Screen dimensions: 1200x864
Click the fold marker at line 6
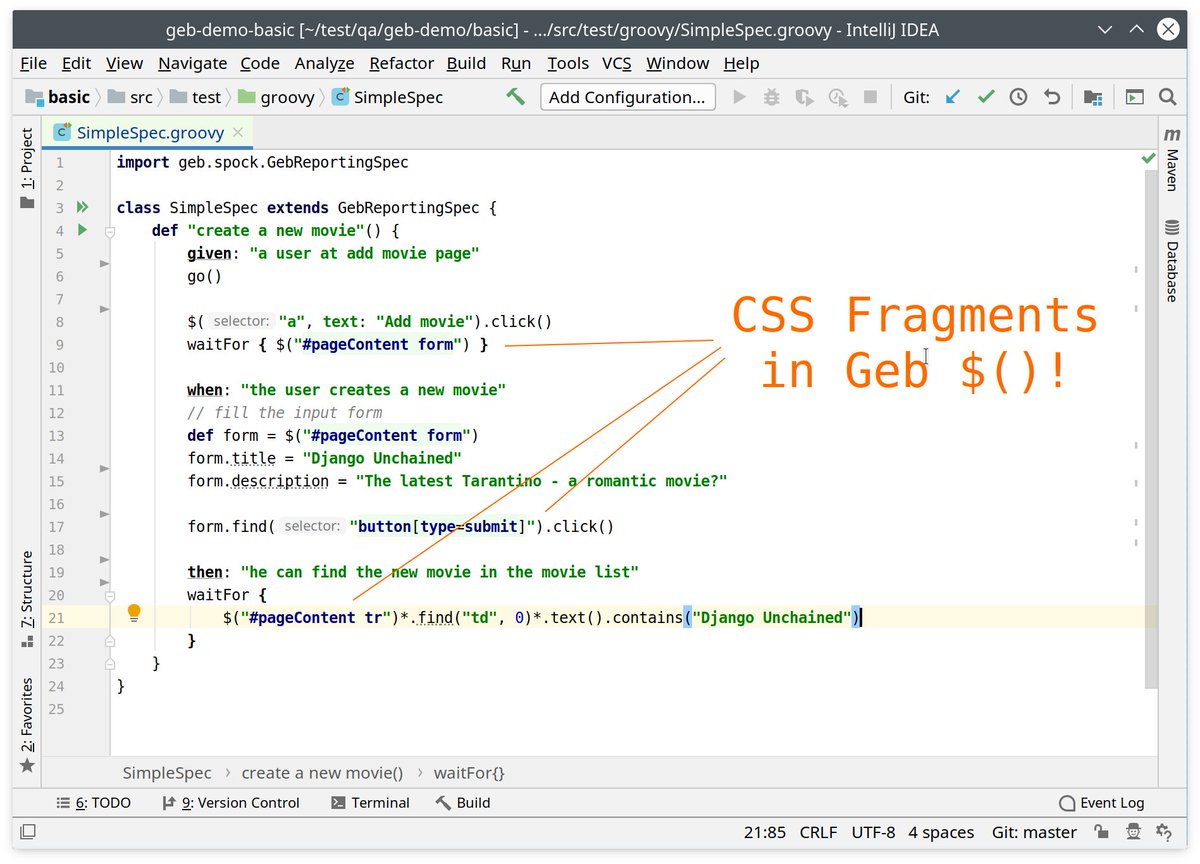tap(104, 264)
